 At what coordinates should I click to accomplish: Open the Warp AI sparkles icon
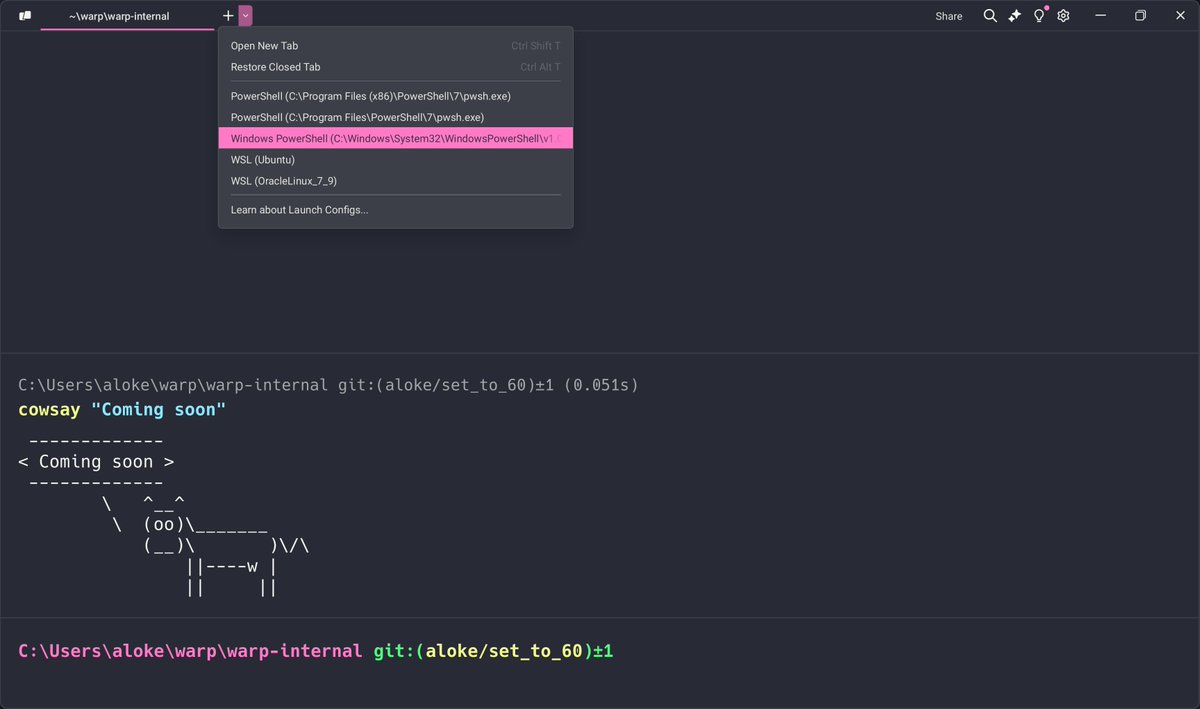coord(1014,16)
